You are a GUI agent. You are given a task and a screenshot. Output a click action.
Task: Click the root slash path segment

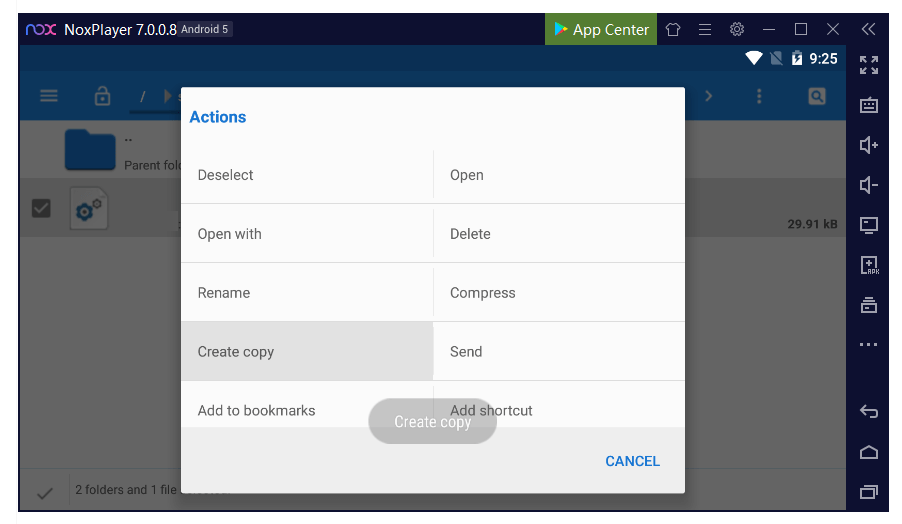click(143, 96)
